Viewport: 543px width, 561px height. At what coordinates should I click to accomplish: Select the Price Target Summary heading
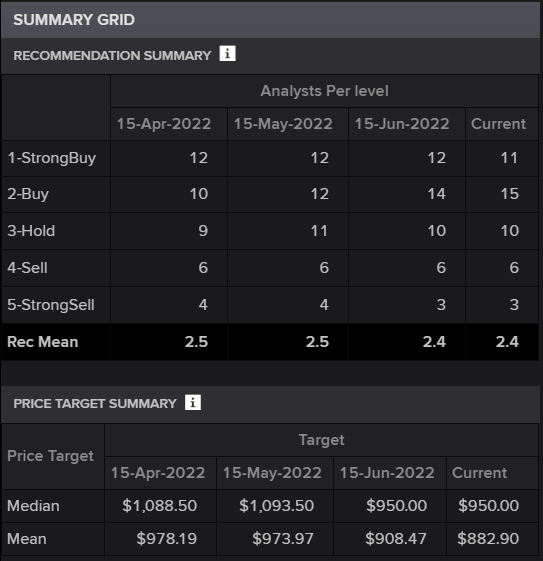pos(95,404)
